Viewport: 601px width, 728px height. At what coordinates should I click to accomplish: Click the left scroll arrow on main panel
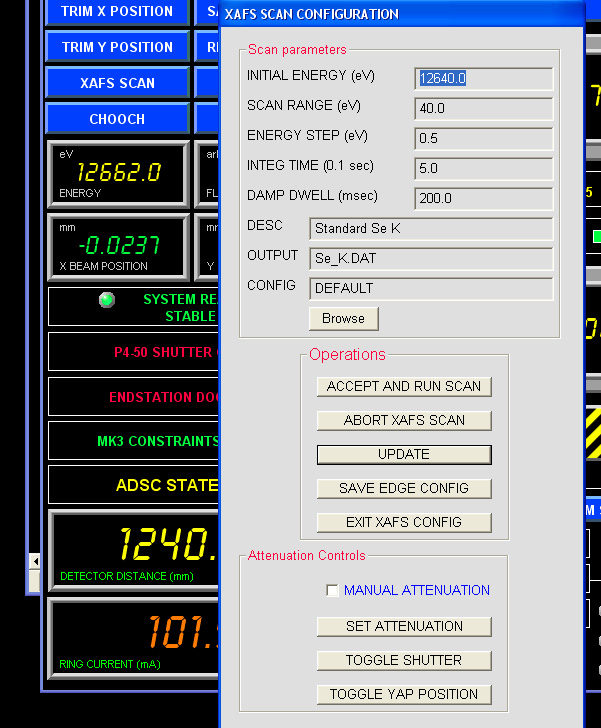[x=36, y=561]
